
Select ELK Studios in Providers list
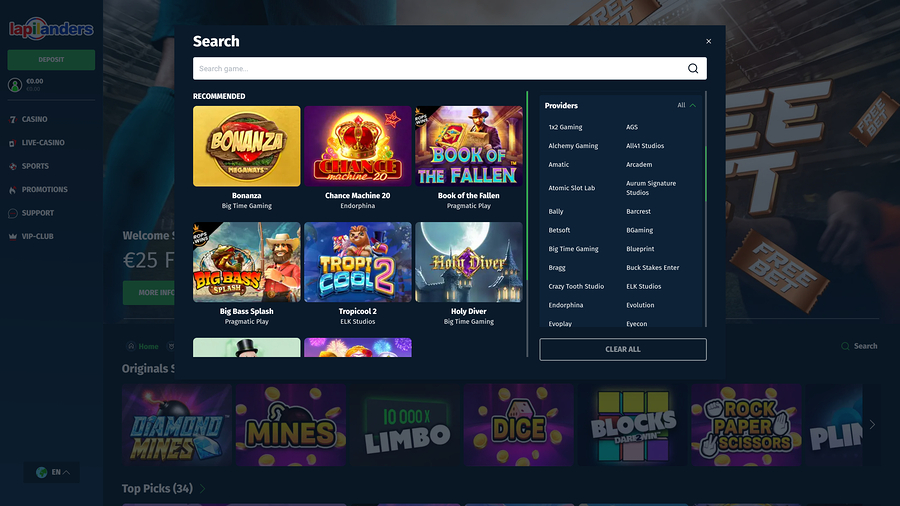click(x=643, y=287)
